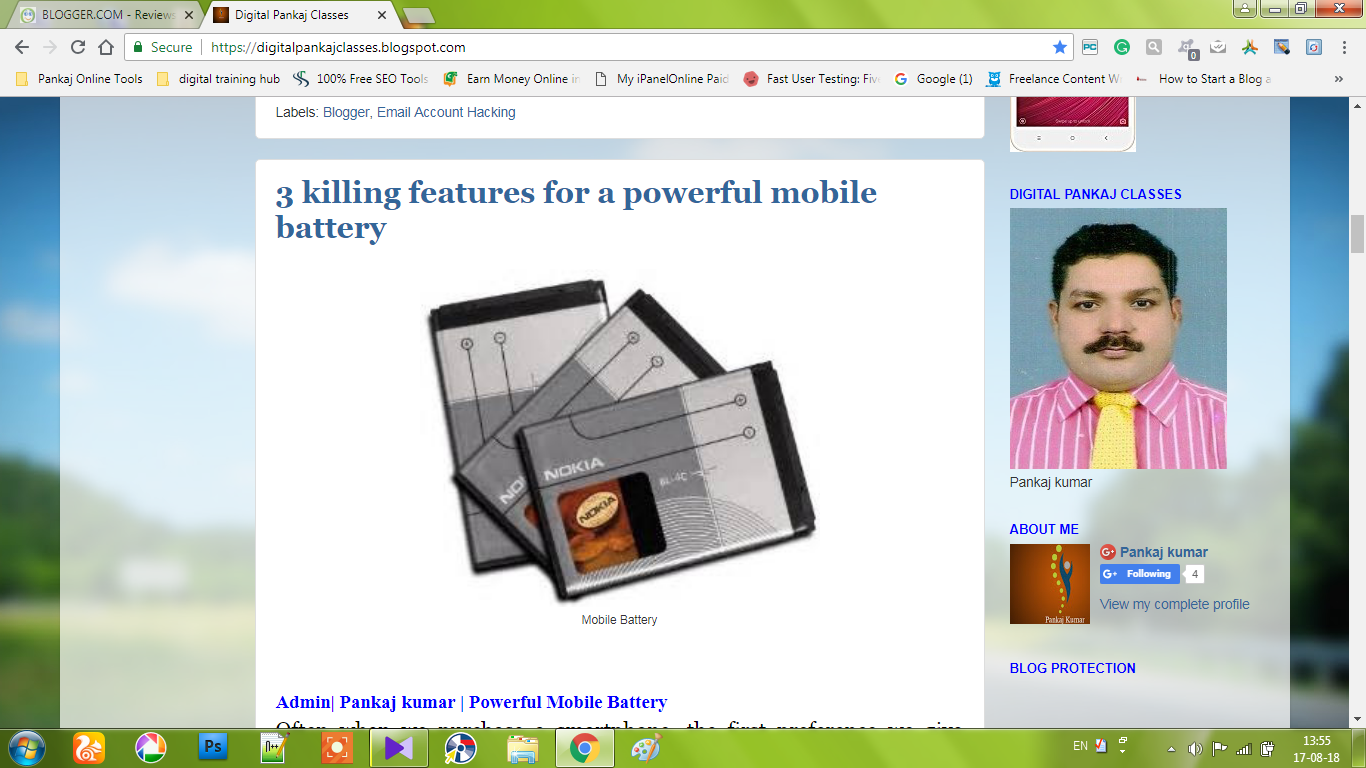Screen dimensions: 1366x768
Task: Click the gray checkmark mail extension icon
Action: [1218, 47]
